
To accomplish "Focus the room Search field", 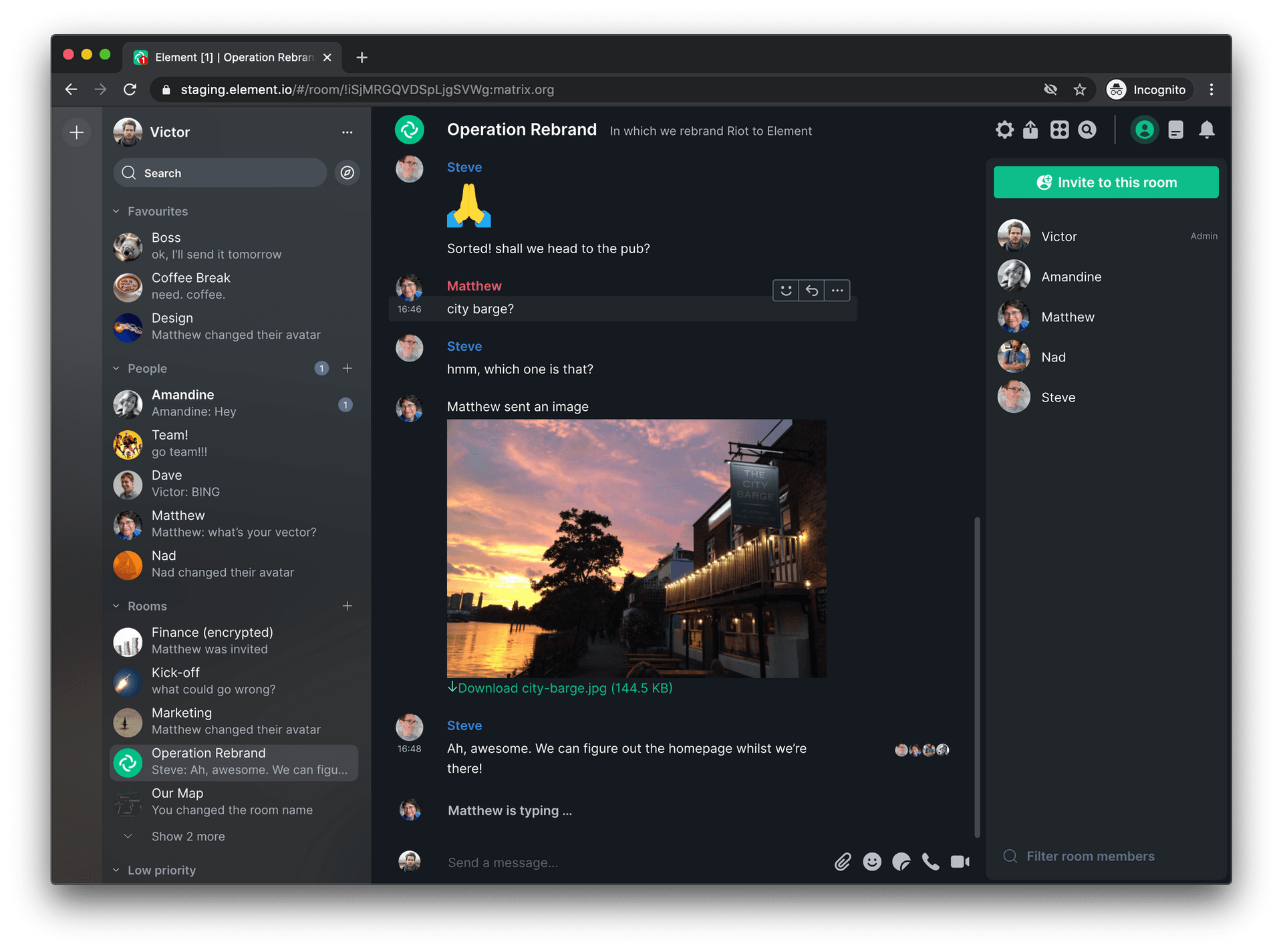I will click(x=220, y=173).
